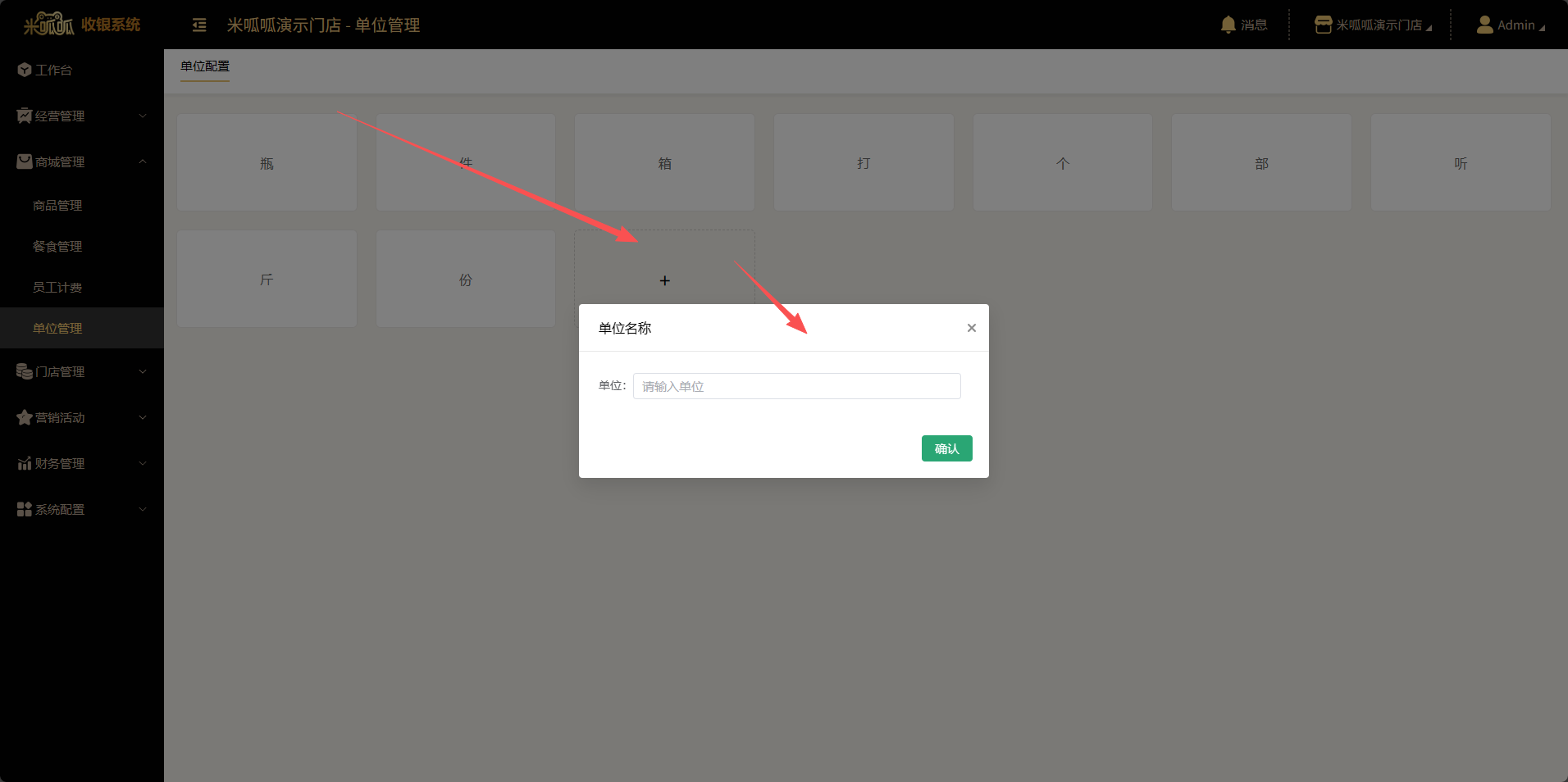Click the 系统配置 grid icon
1568x782 pixels.
[x=24, y=510]
